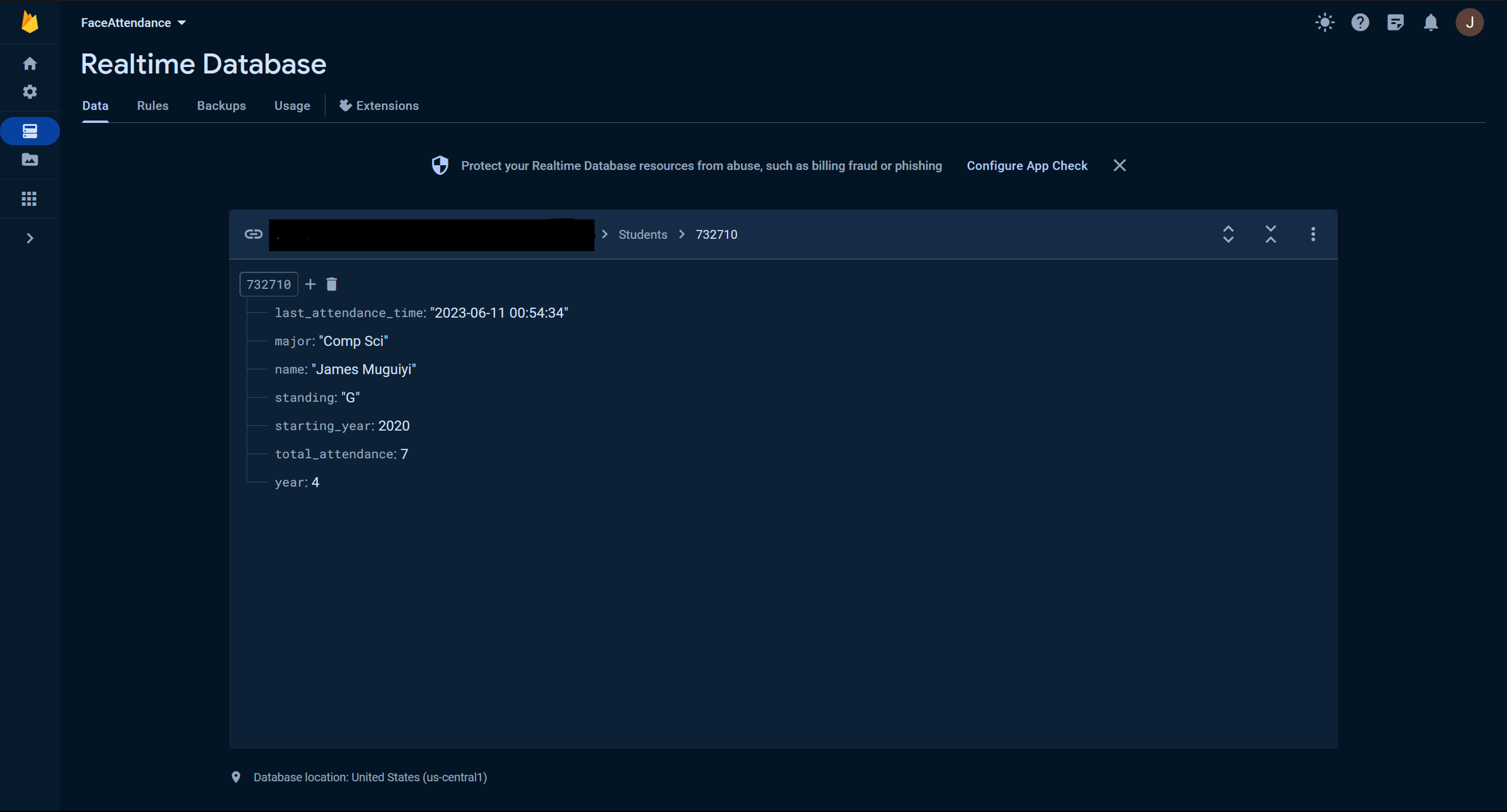Click the Extensions puzzle piece icon
This screenshot has width=1507, height=812.
pos(344,105)
